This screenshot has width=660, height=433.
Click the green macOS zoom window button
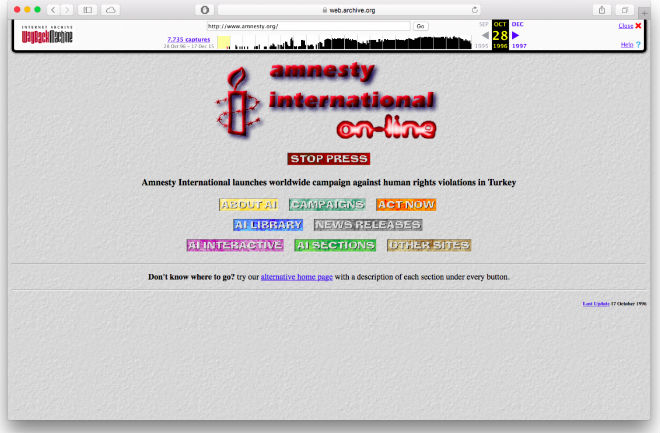[37, 10]
